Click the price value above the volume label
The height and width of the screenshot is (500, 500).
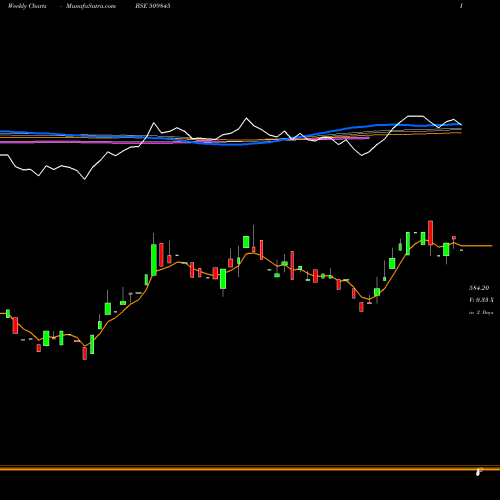tap(479, 288)
